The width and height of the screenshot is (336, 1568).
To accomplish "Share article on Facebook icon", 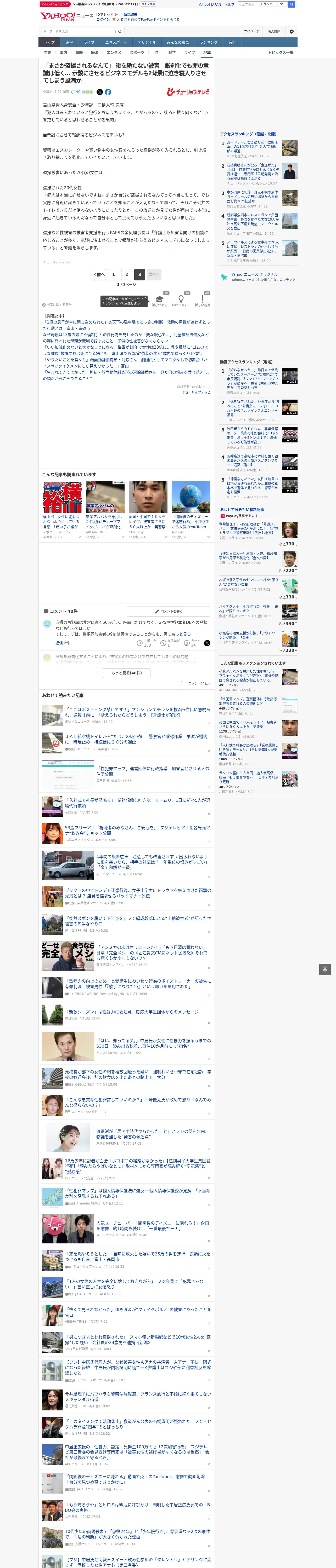I will [x=108, y=92].
